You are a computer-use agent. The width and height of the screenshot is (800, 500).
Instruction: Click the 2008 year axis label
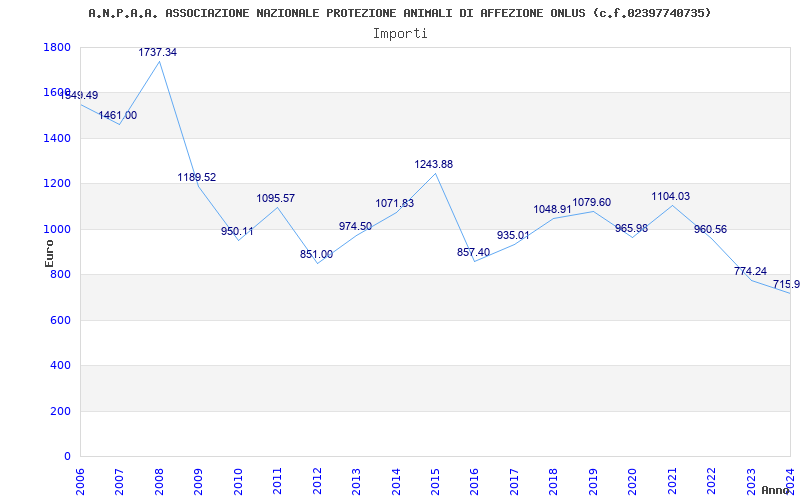point(159,481)
